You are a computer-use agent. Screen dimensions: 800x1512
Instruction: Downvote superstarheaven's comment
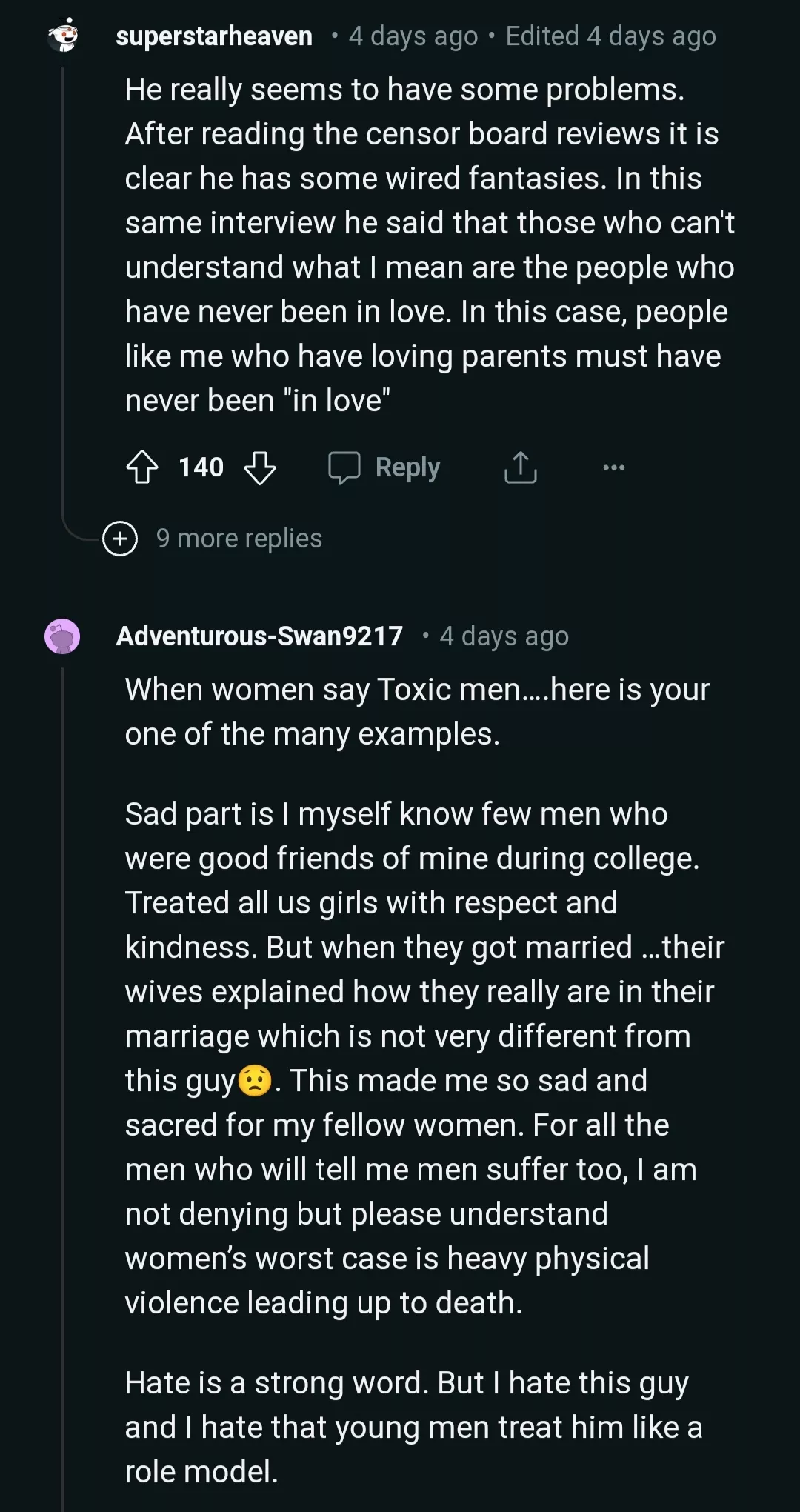pyautogui.click(x=260, y=467)
